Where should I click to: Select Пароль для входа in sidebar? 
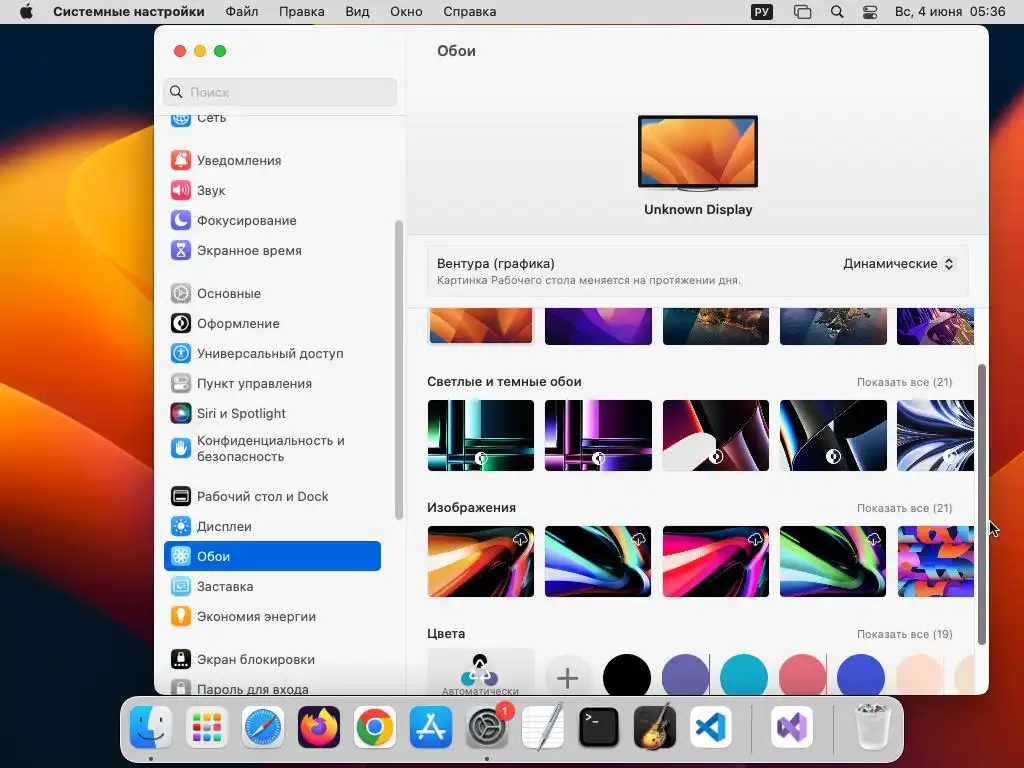[272, 688]
